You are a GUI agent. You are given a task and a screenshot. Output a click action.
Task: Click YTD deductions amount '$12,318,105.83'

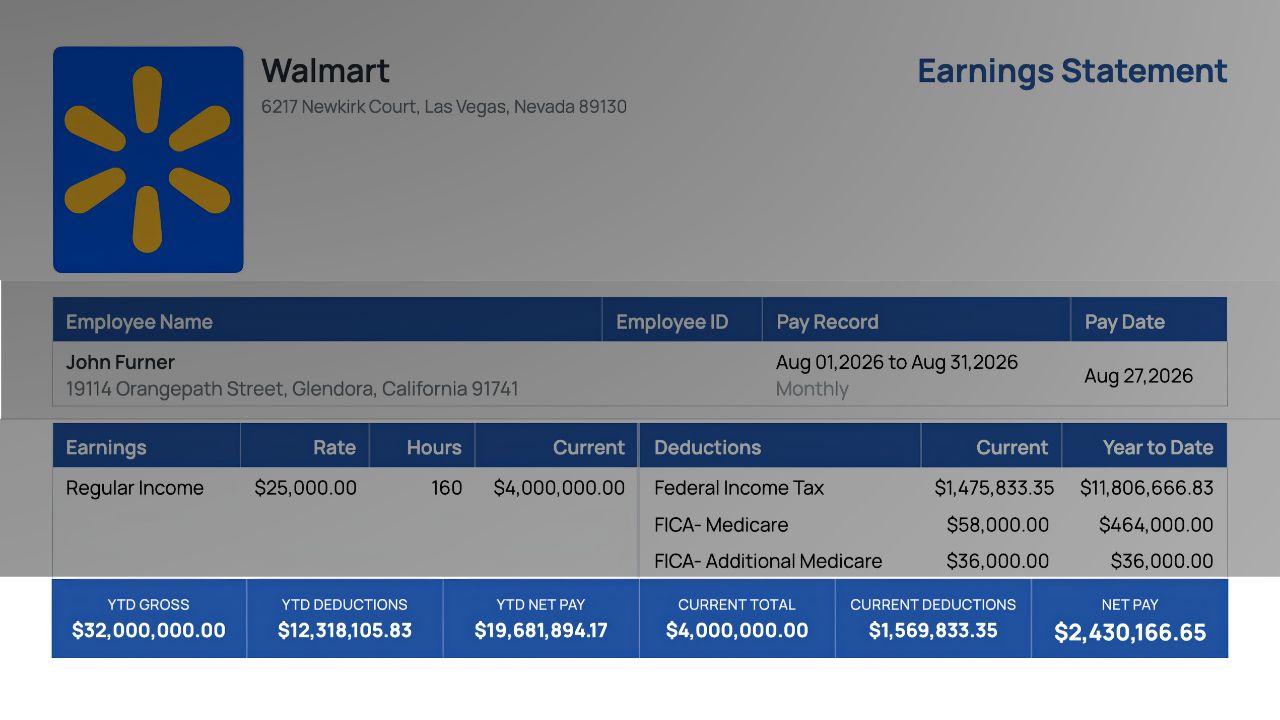[345, 631]
